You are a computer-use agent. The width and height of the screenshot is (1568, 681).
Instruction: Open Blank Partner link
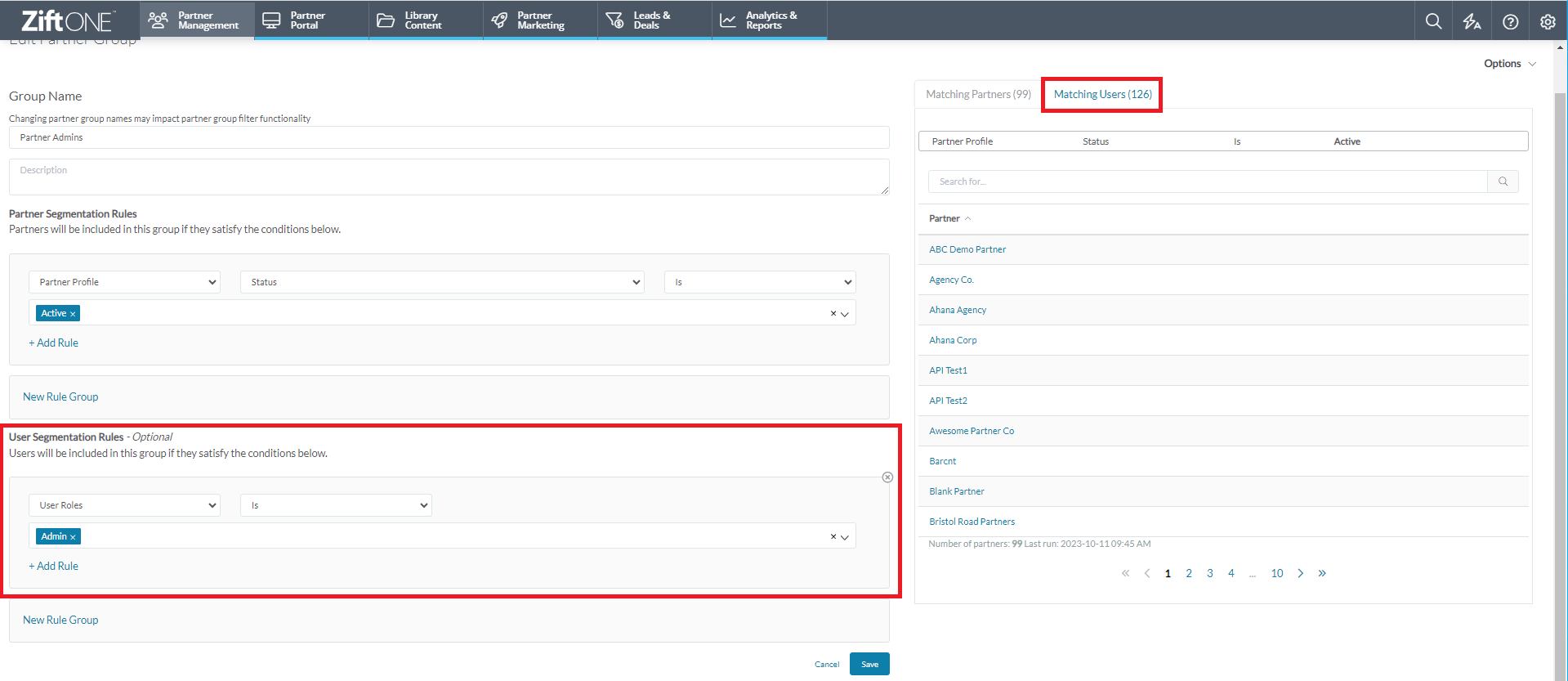tap(957, 491)
